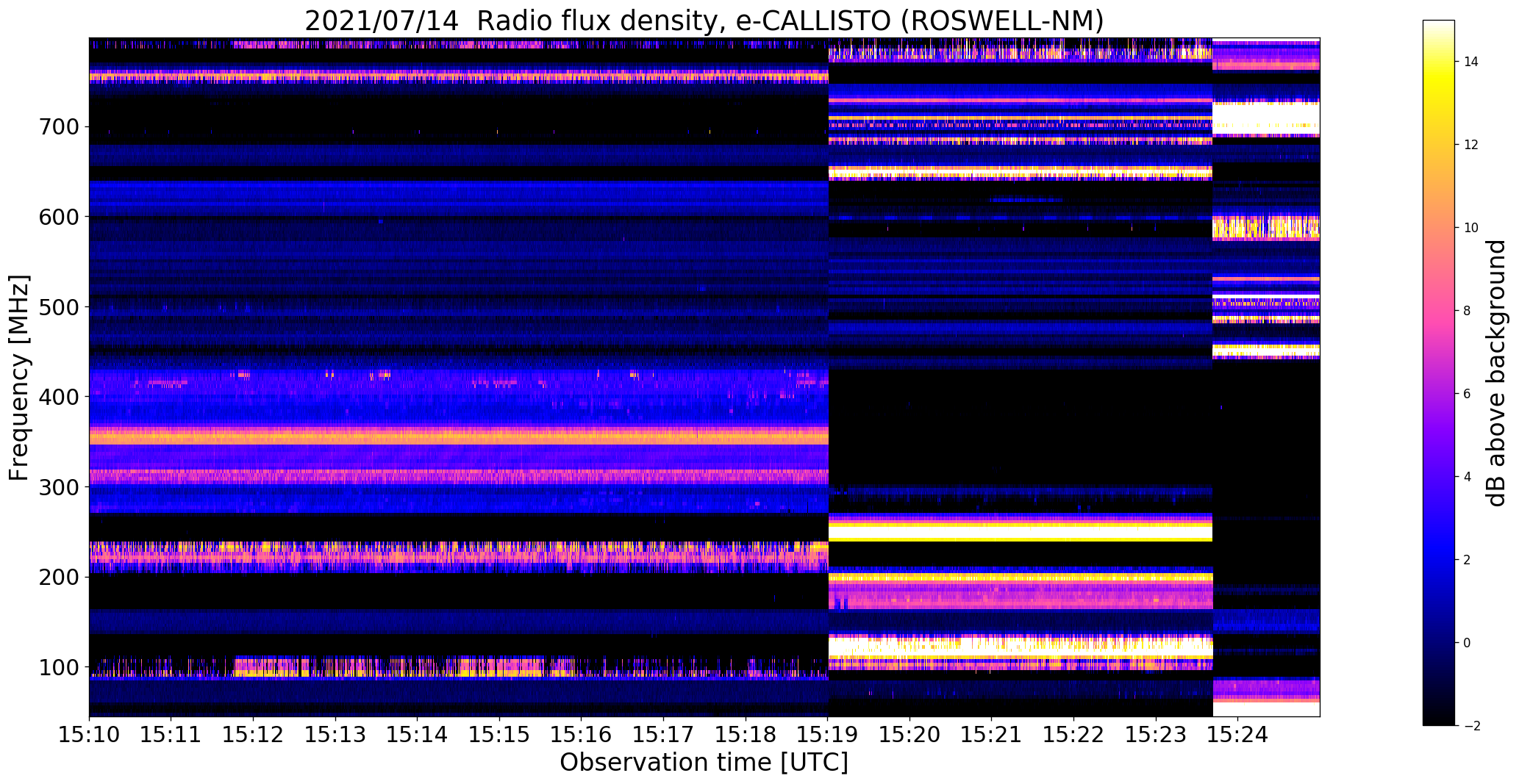Click the plot title mentioning ROSWELL-NM
This screenshot has height=784, width=1519.
click(704, 21)
